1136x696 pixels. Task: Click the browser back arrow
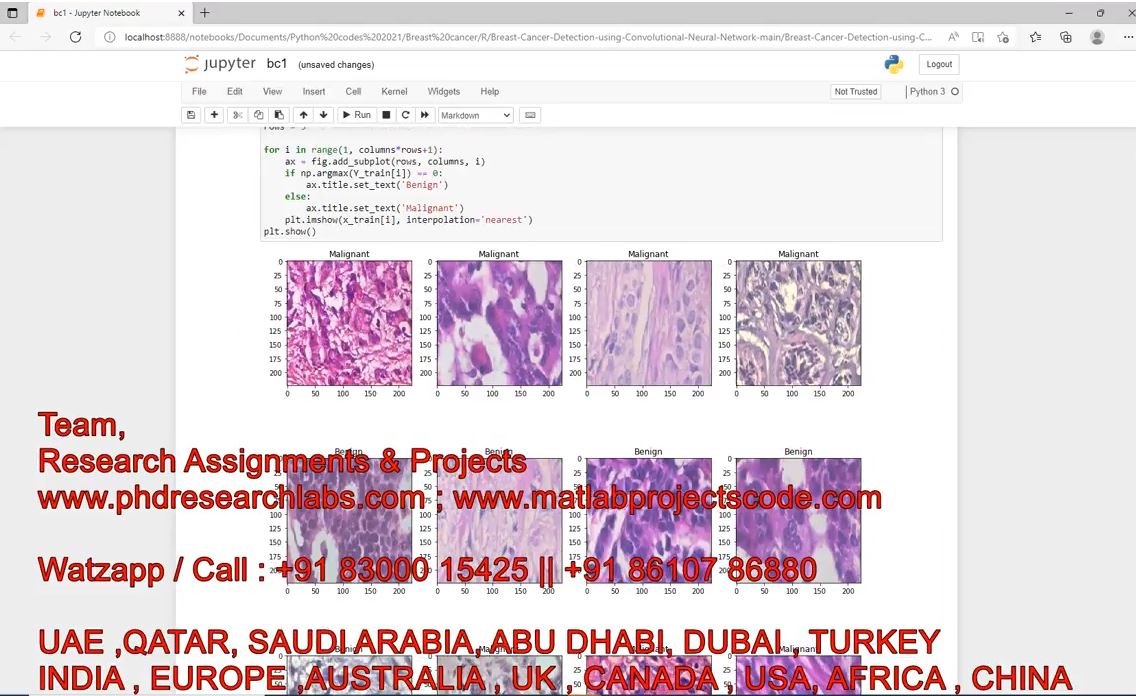click(x=16, y=37)
